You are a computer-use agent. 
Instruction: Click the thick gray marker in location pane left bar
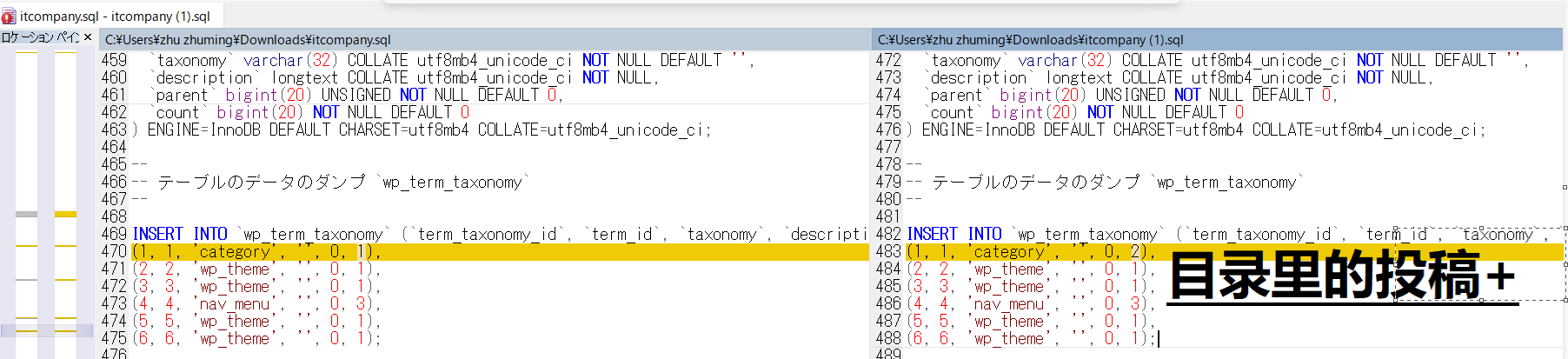(x=26, y=214)
